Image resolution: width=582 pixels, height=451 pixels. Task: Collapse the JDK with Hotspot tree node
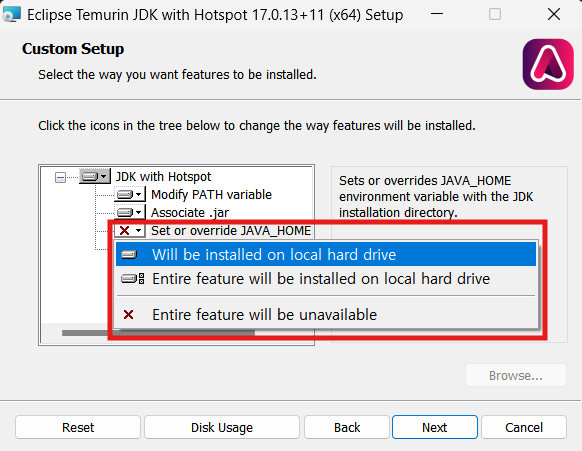[x=60, y=177]
